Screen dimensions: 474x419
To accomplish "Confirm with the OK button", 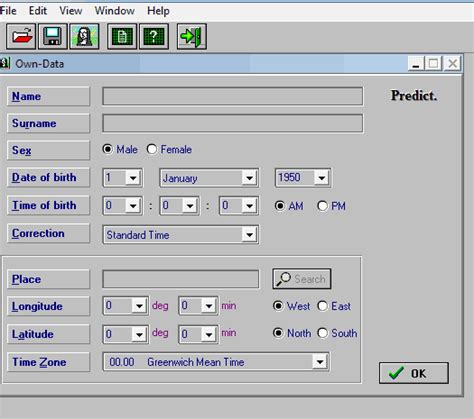I will [414, 373].
